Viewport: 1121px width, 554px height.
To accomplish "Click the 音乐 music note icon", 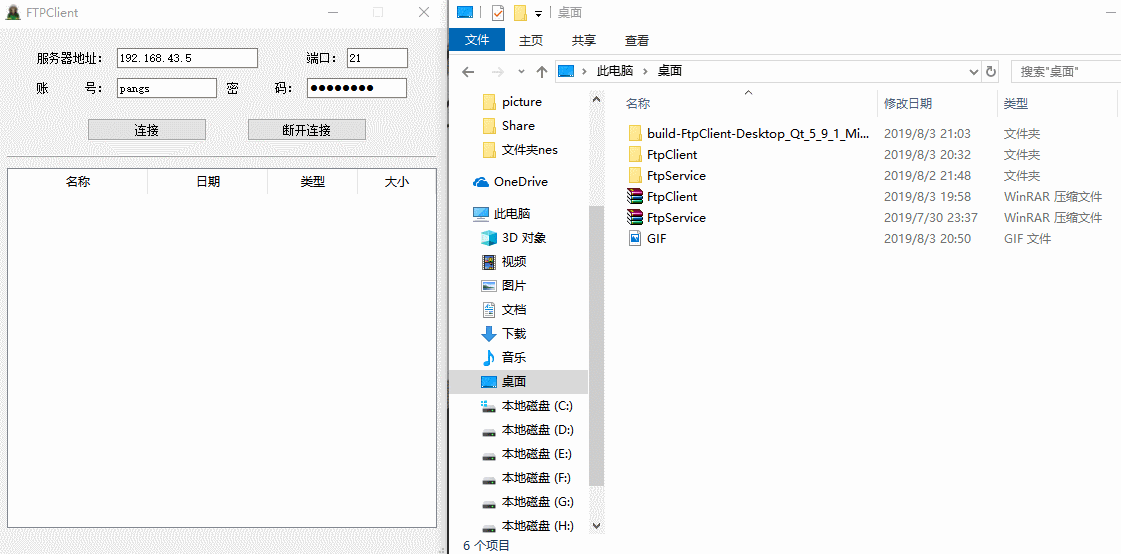I will (489, 357).
